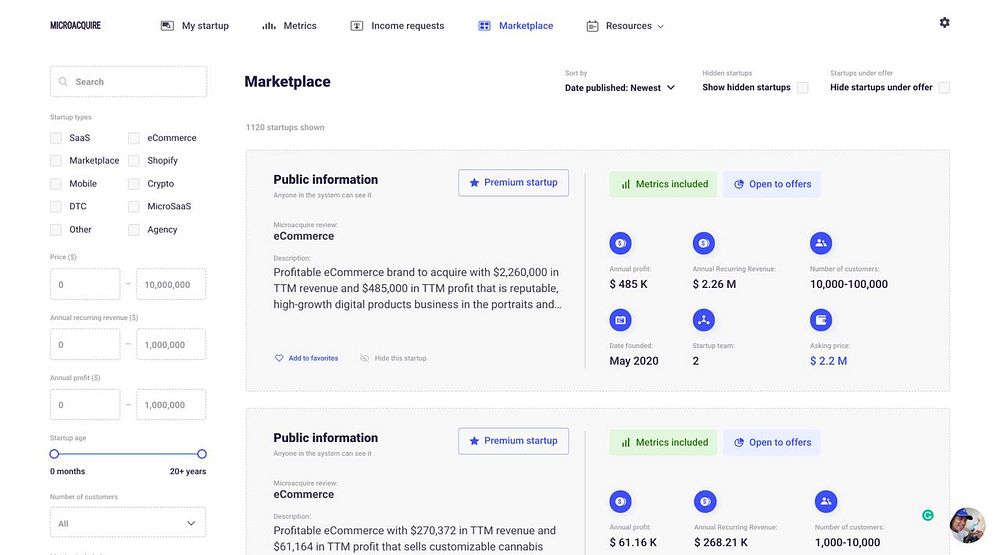The image size is (1000, 555).
Task: Click the Number of customers icon
Action: pos(821,243)
